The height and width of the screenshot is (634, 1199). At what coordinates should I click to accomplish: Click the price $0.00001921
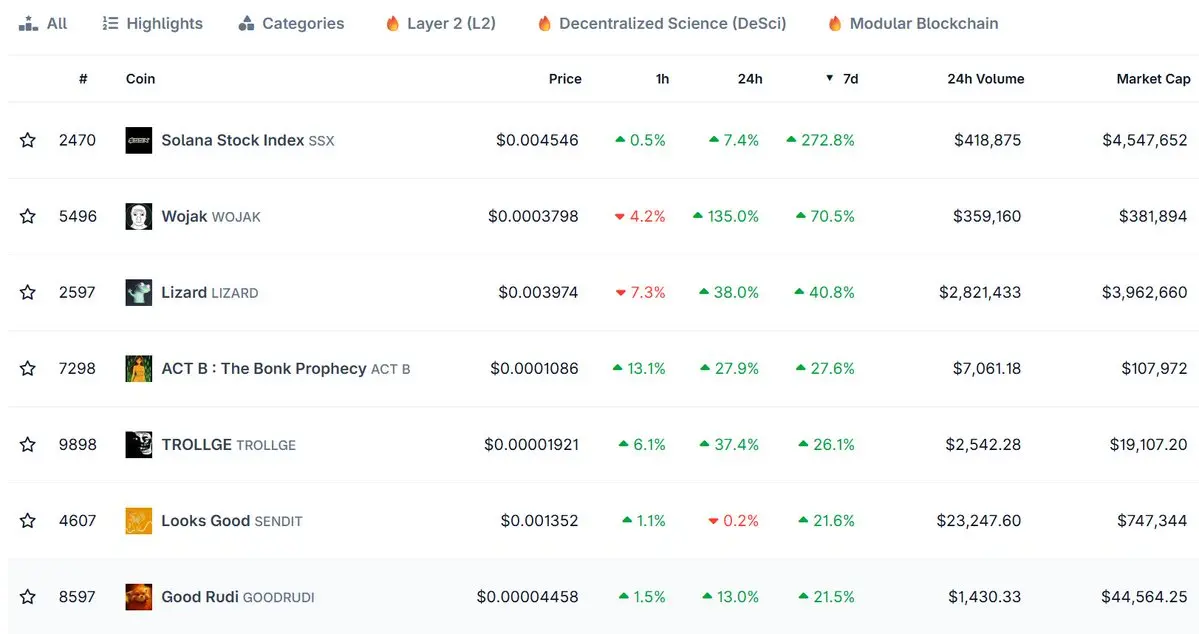tap(531, 444)
